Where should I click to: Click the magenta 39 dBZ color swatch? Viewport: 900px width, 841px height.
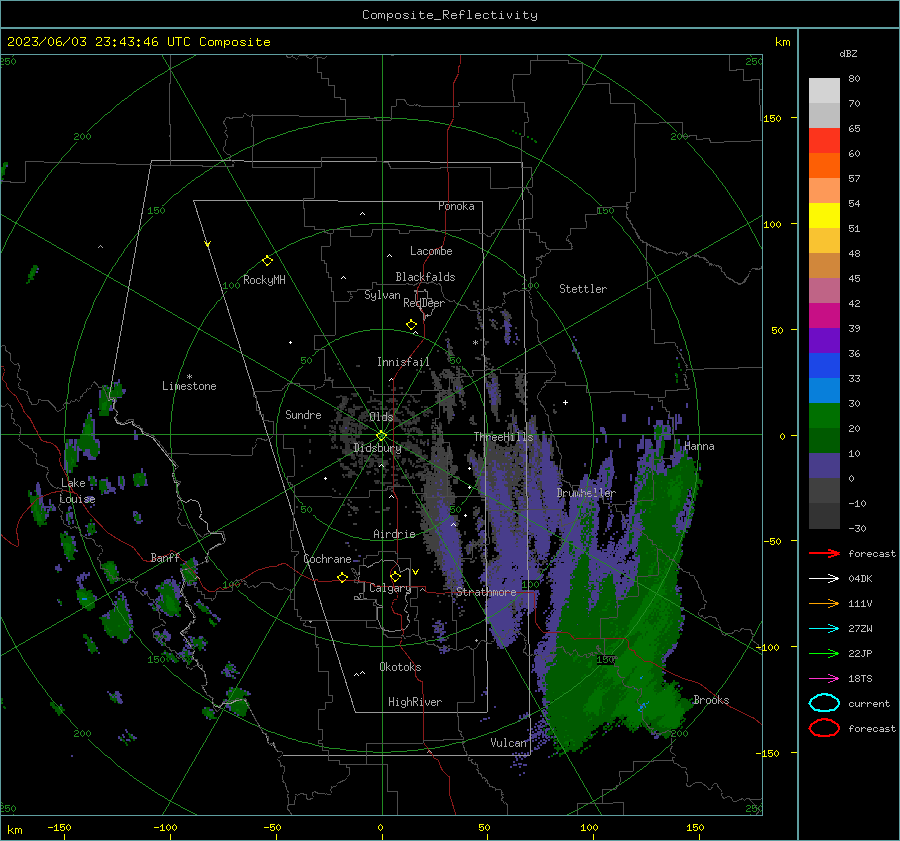point(824,315)
